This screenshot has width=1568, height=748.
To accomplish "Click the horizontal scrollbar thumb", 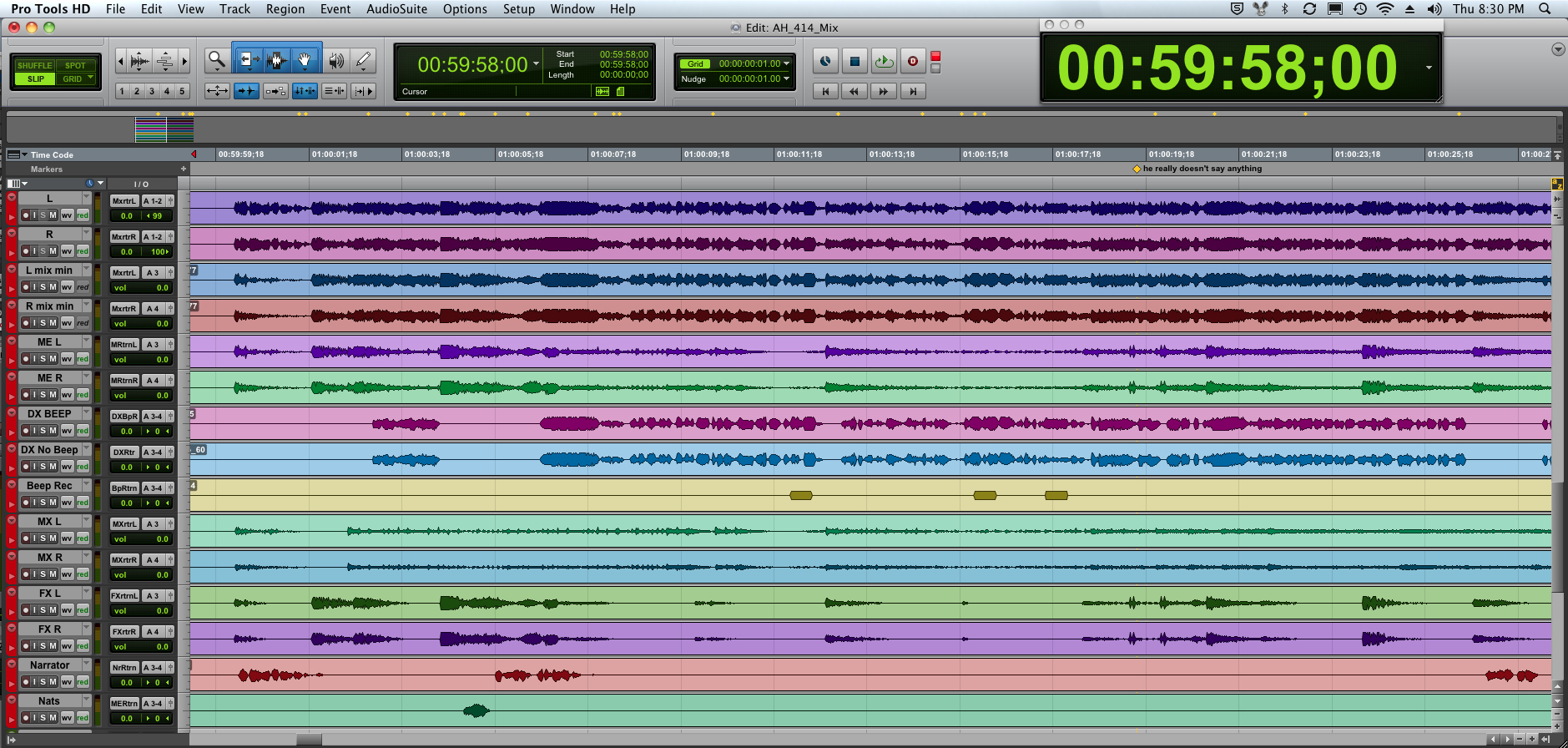I will click(310, 739).
